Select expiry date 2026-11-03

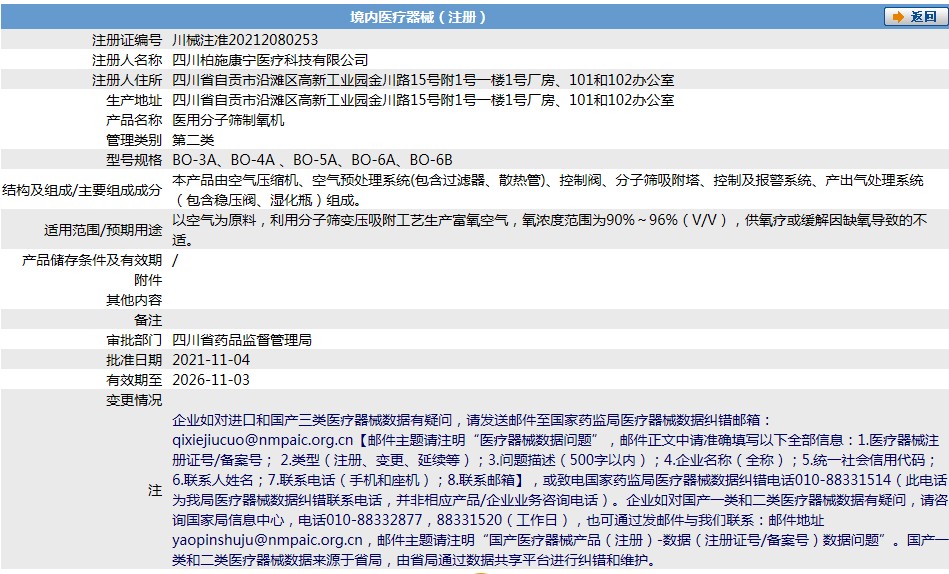pyautogui.click(x=211, y=380)
